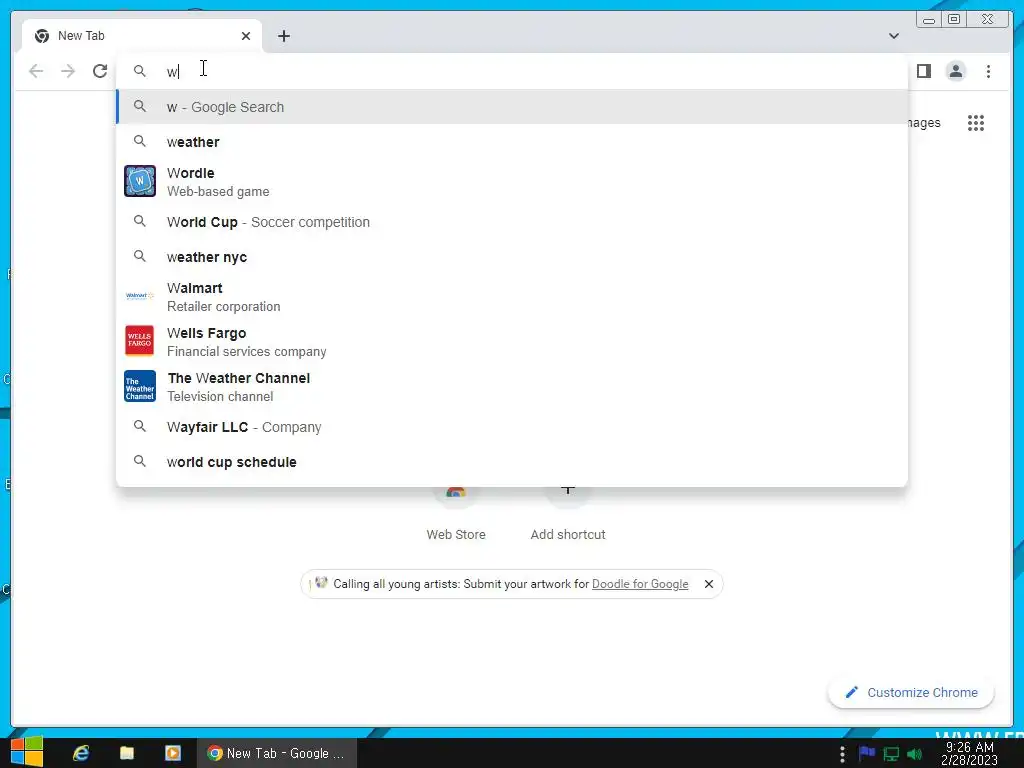Viewport: 1024px width, 768px height.
Task: Reload the page with the refresh icon
Action: [x=100, y=71]
